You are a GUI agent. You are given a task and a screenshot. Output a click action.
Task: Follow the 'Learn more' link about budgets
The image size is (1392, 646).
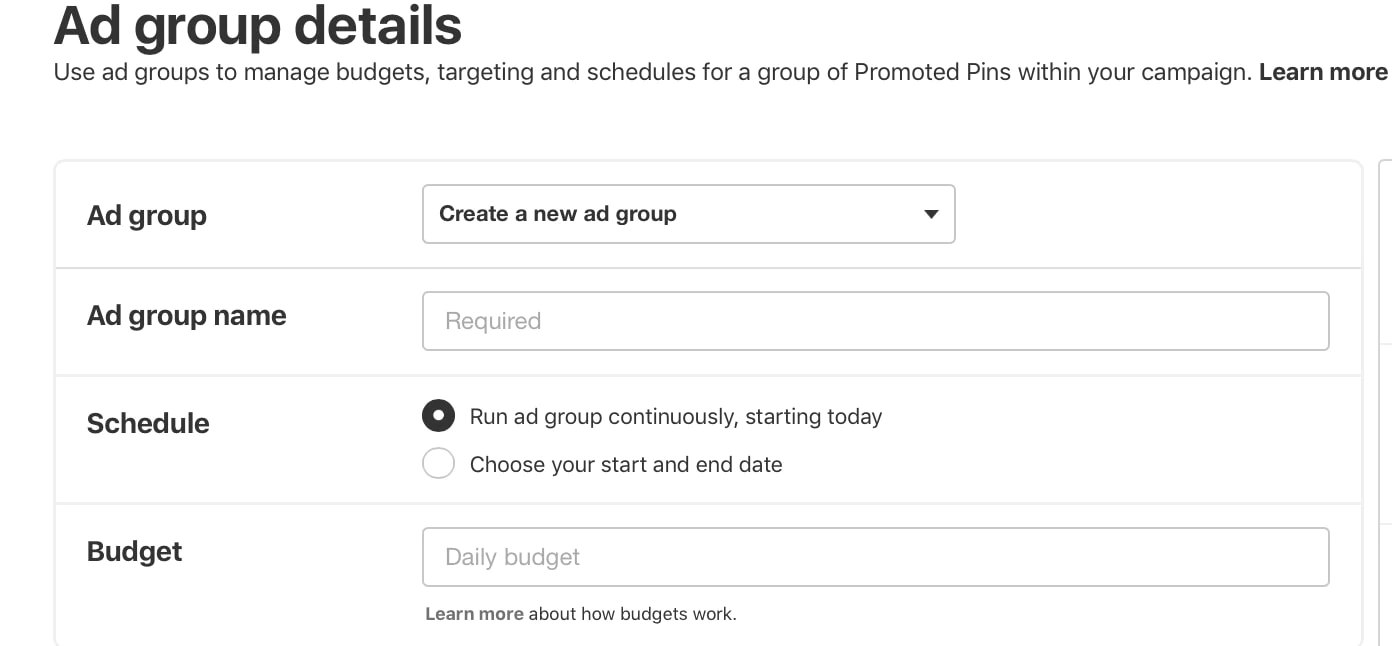point(474,614)
